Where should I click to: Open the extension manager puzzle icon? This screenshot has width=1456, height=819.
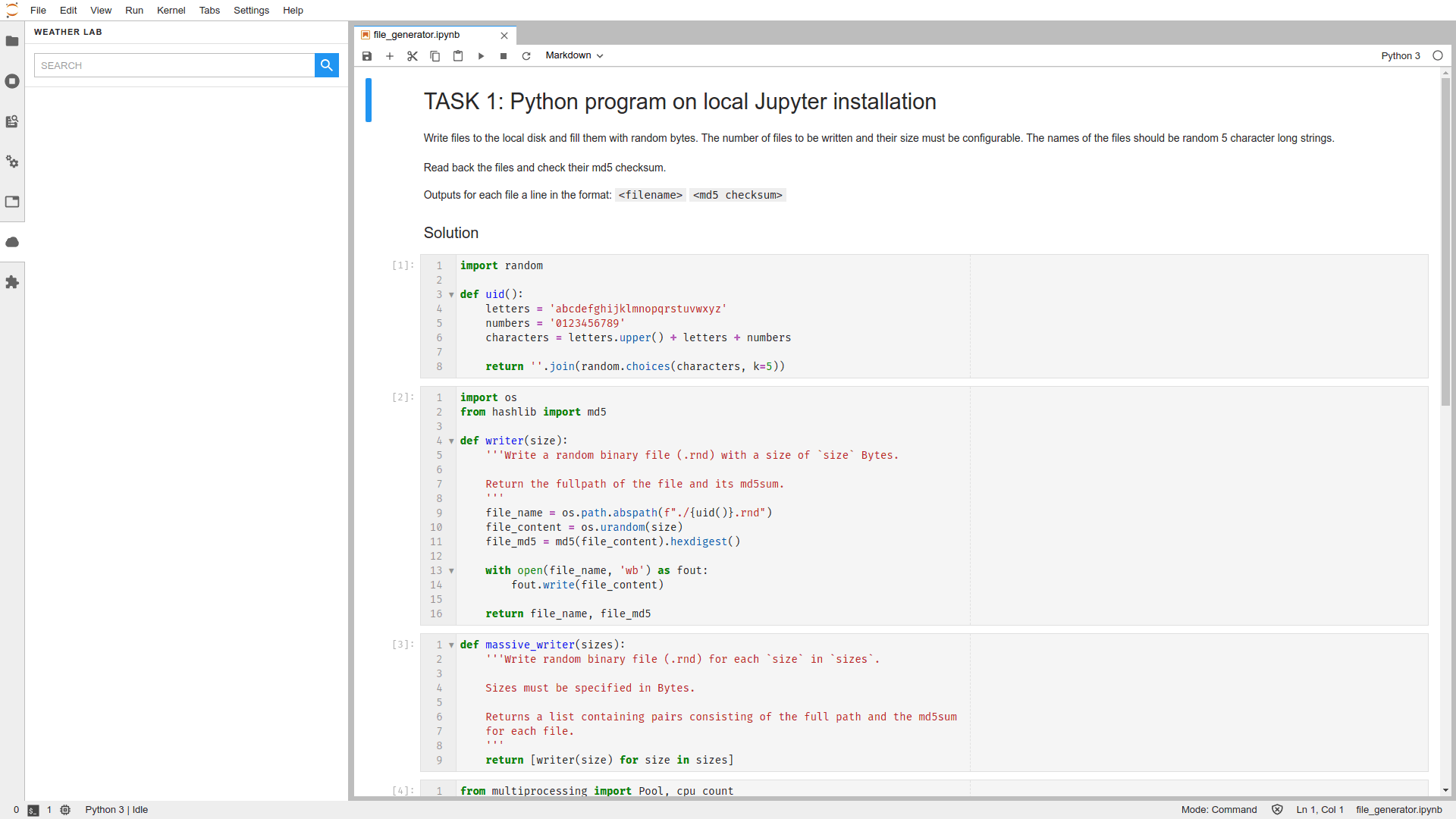click(x=12, y=282)
